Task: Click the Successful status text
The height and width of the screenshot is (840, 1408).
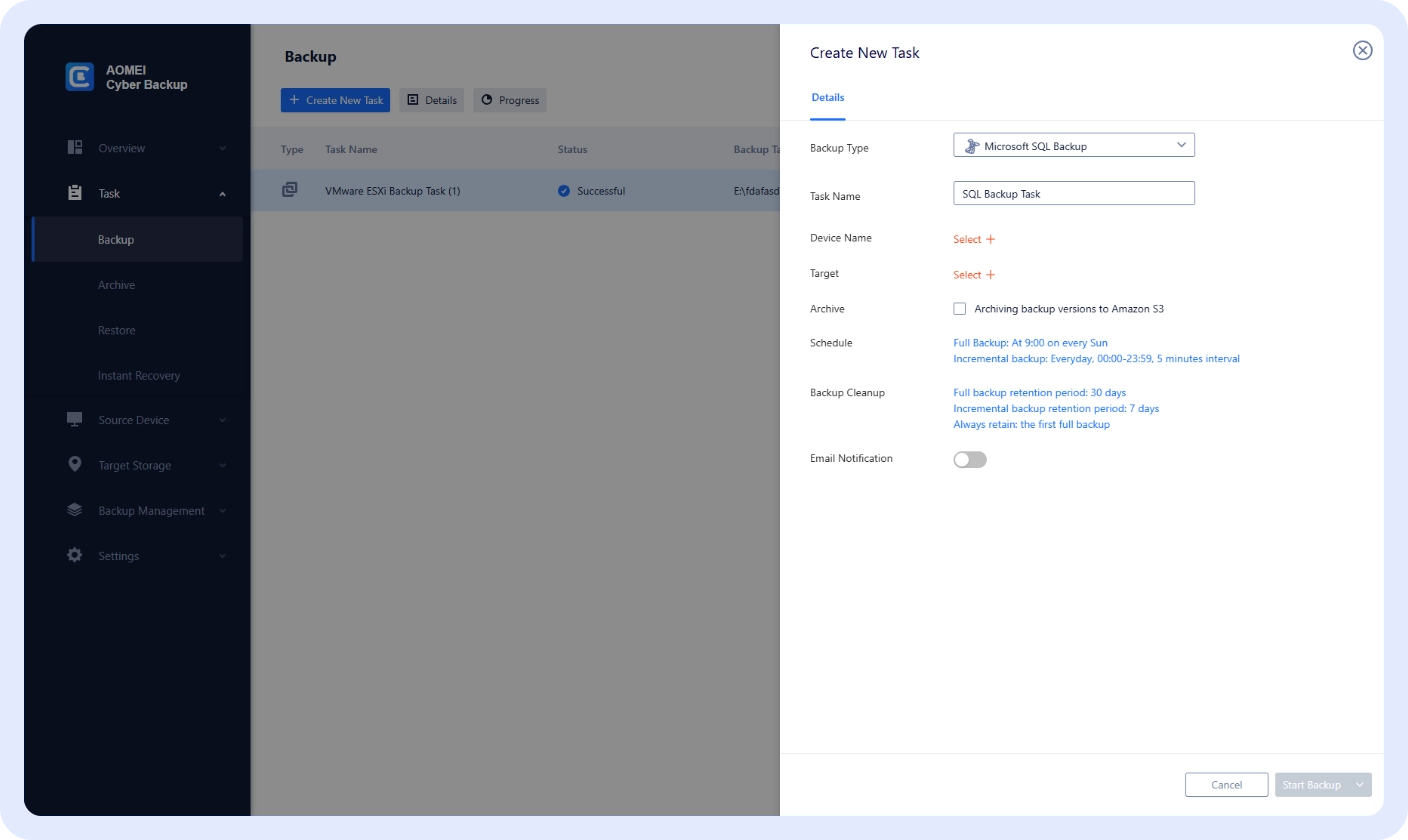Action: click(x=601, y=191)
